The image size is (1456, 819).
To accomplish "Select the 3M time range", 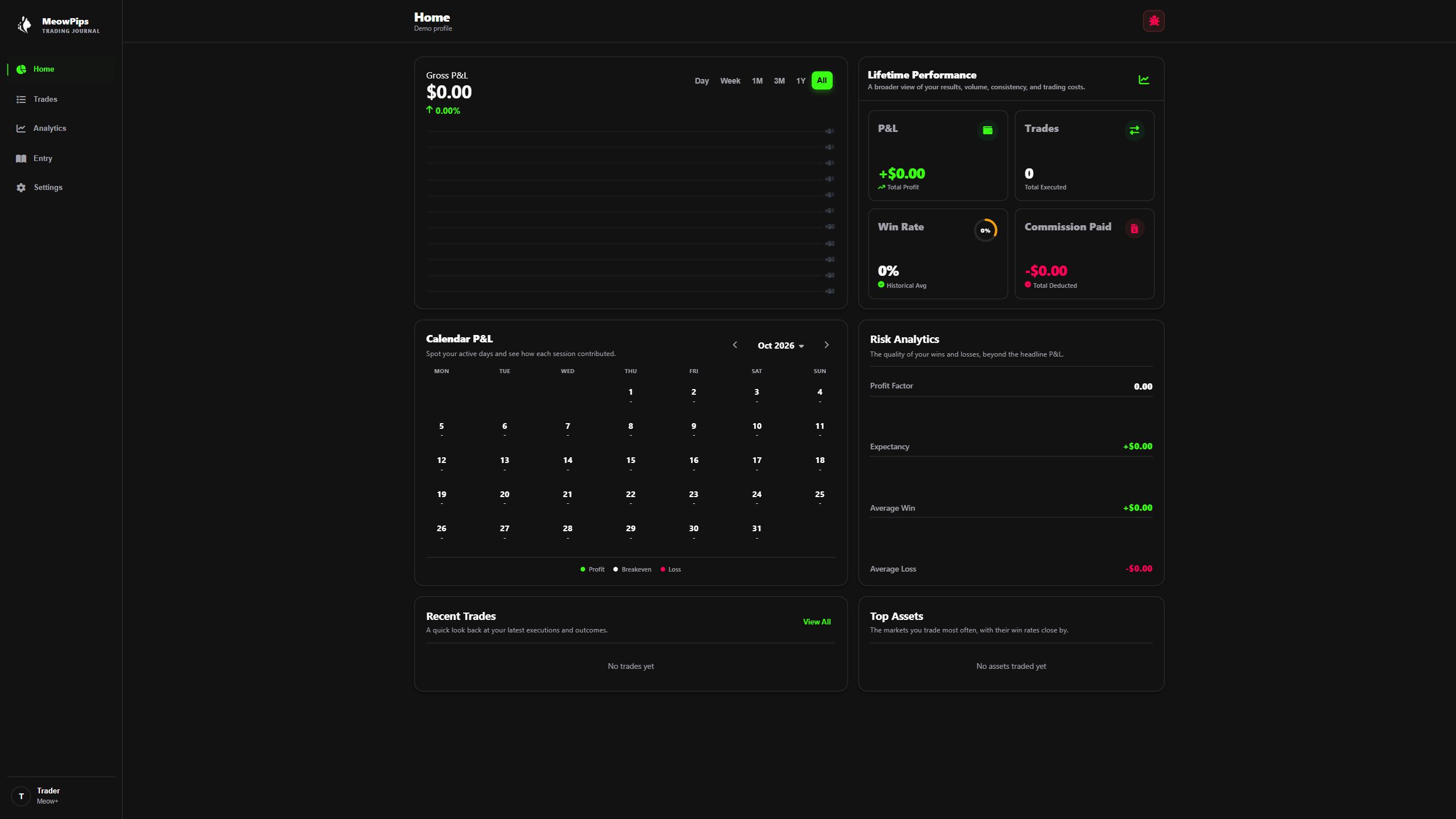I will (x=779, y=81).
